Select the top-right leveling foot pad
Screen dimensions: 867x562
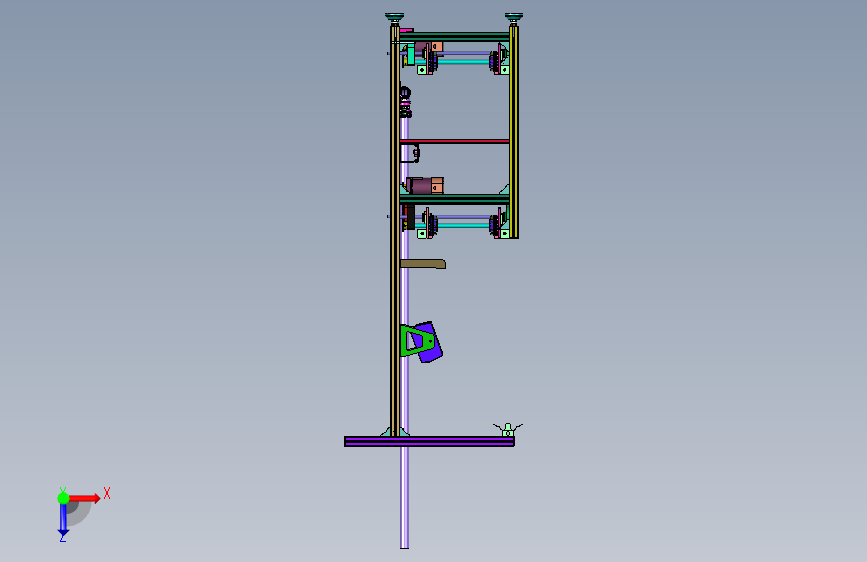coord(514,18)
